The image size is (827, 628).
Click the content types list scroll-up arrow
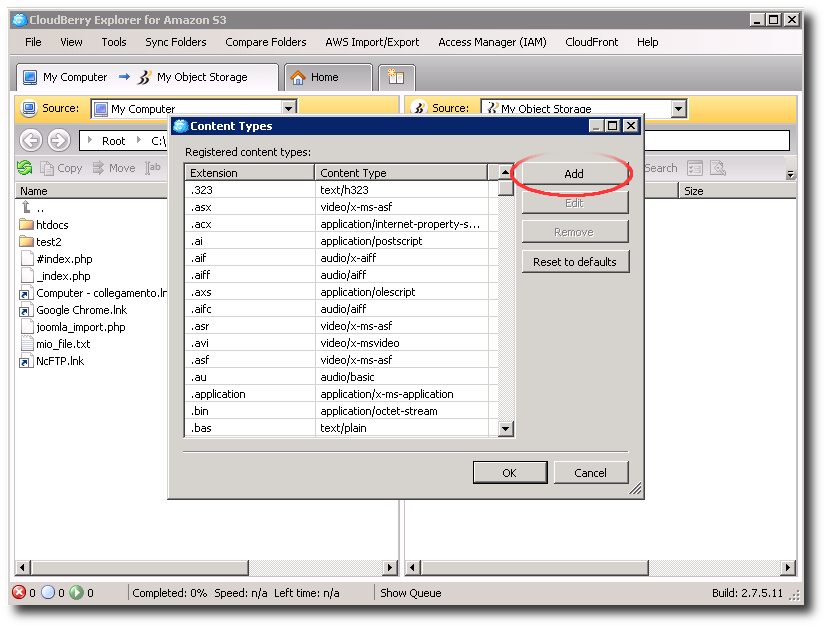[505, 172]
